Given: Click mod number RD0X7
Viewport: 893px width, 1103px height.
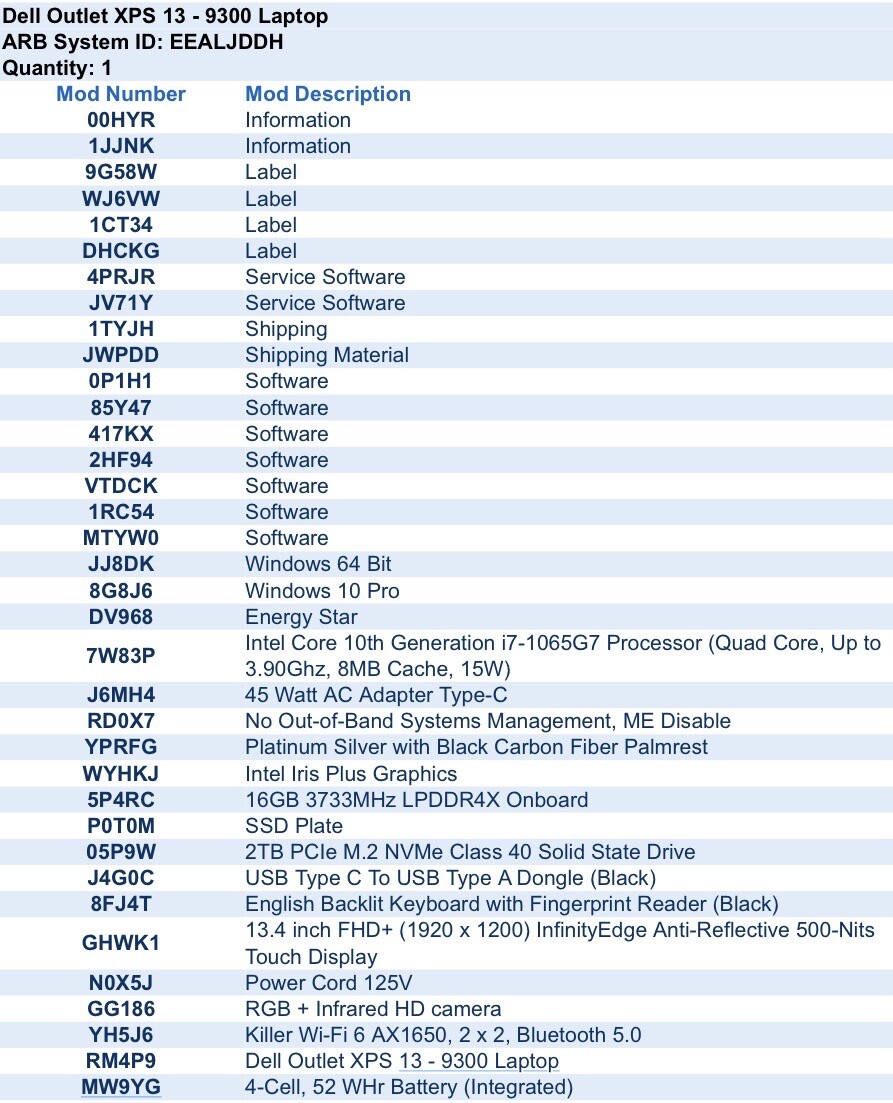Looking at the screenshot, I should click(121, 720).
